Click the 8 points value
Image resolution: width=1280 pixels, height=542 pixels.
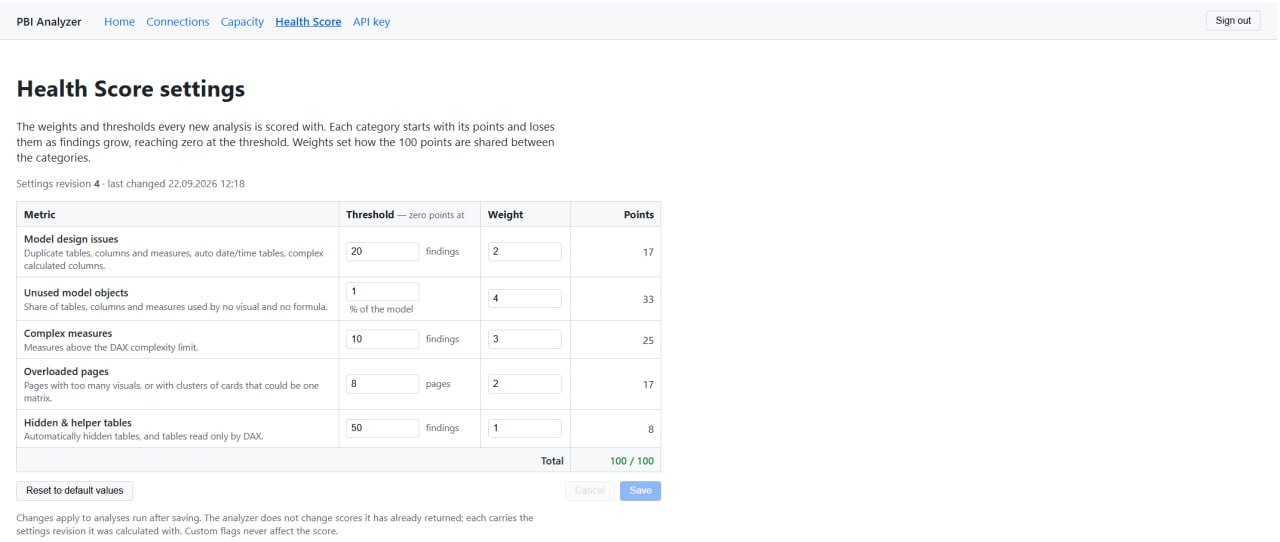click(x=651, y=429)
